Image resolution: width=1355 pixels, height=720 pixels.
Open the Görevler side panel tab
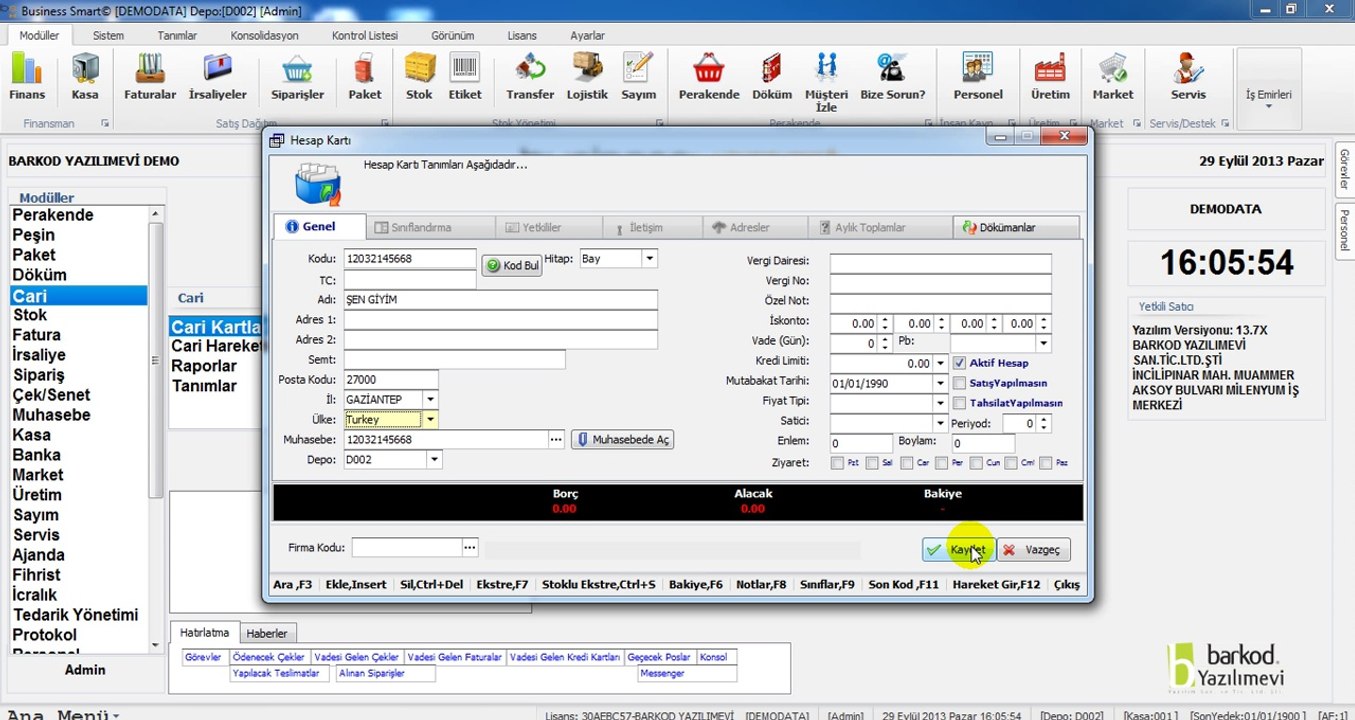(1344, 170)
